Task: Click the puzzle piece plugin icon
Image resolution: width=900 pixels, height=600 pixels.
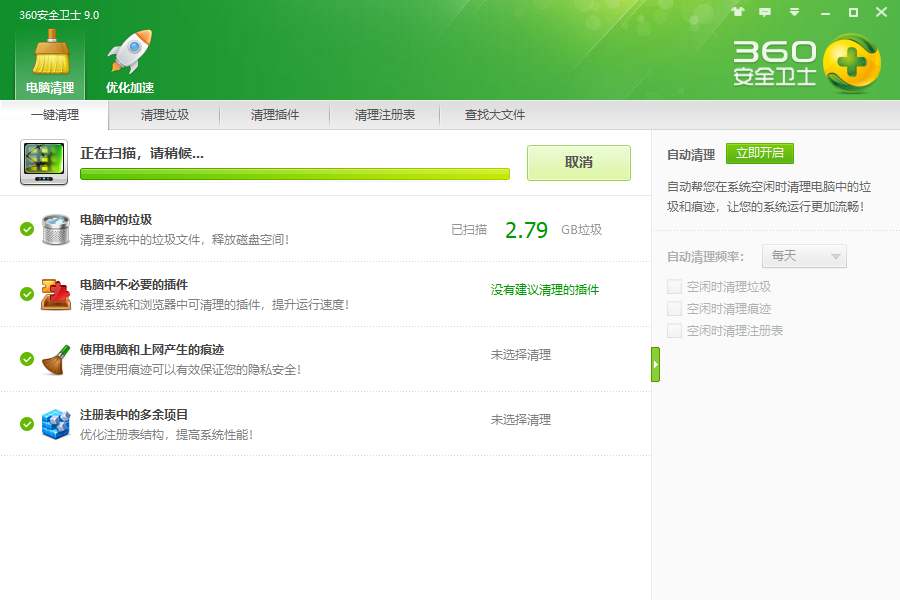Action: [x=56, y=294]
